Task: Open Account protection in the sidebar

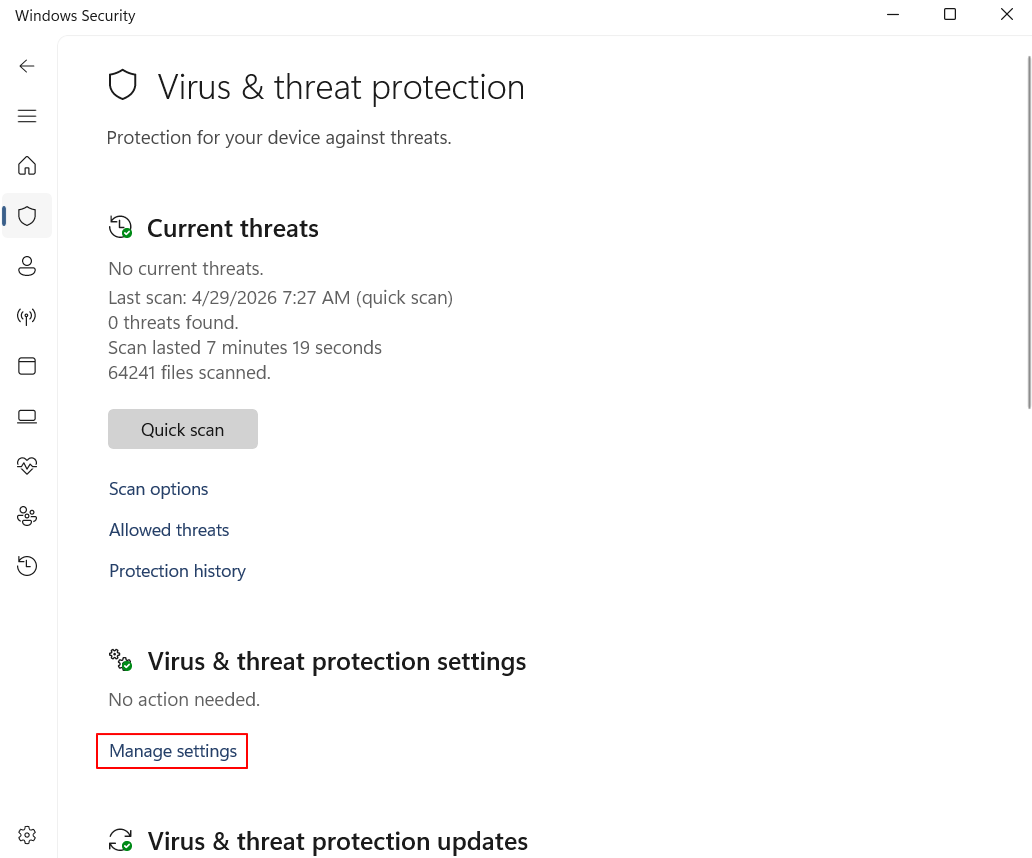Action: [27, 266]
